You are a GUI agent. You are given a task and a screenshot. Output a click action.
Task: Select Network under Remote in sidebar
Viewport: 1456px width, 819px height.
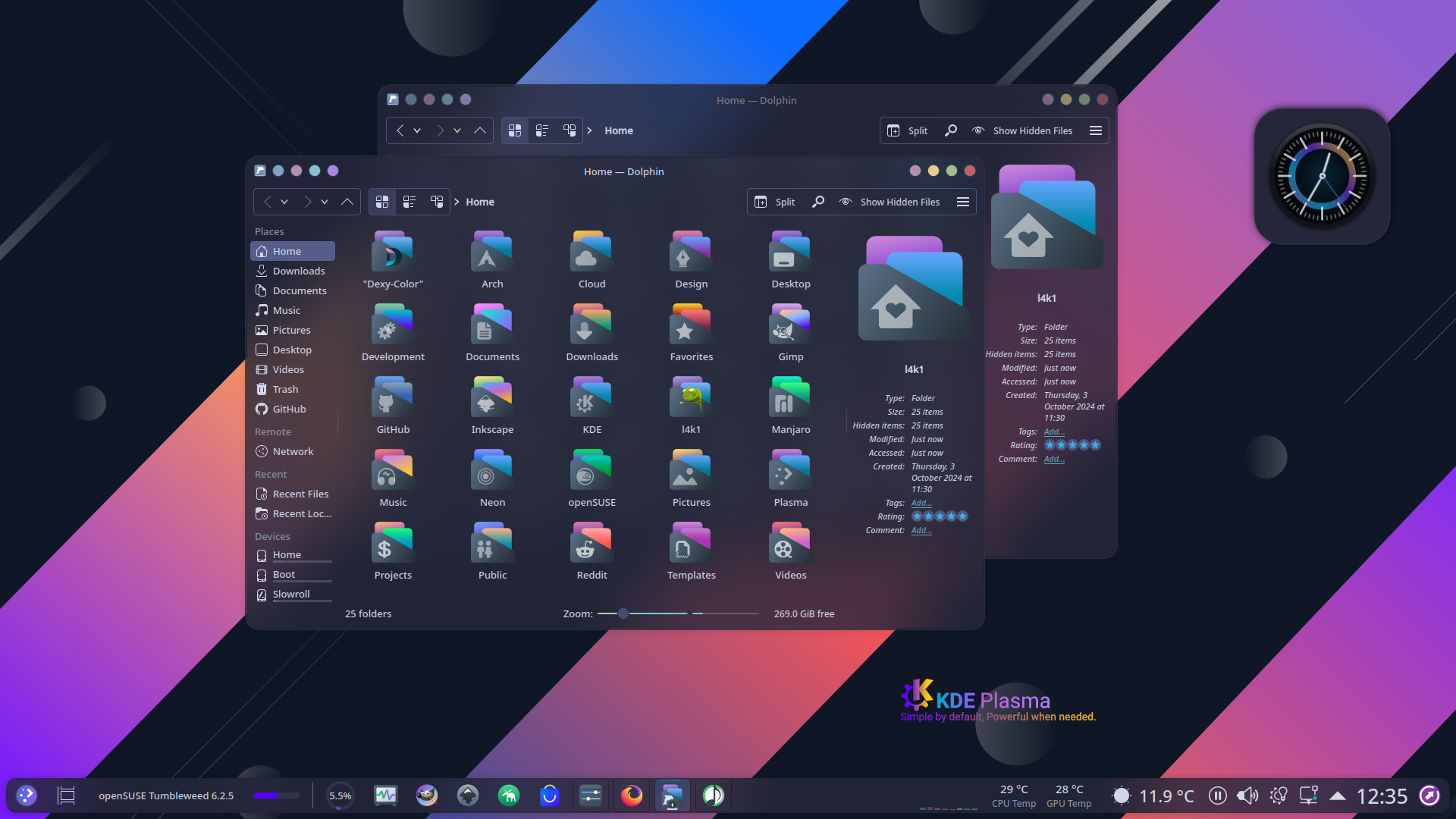point(293,451)
